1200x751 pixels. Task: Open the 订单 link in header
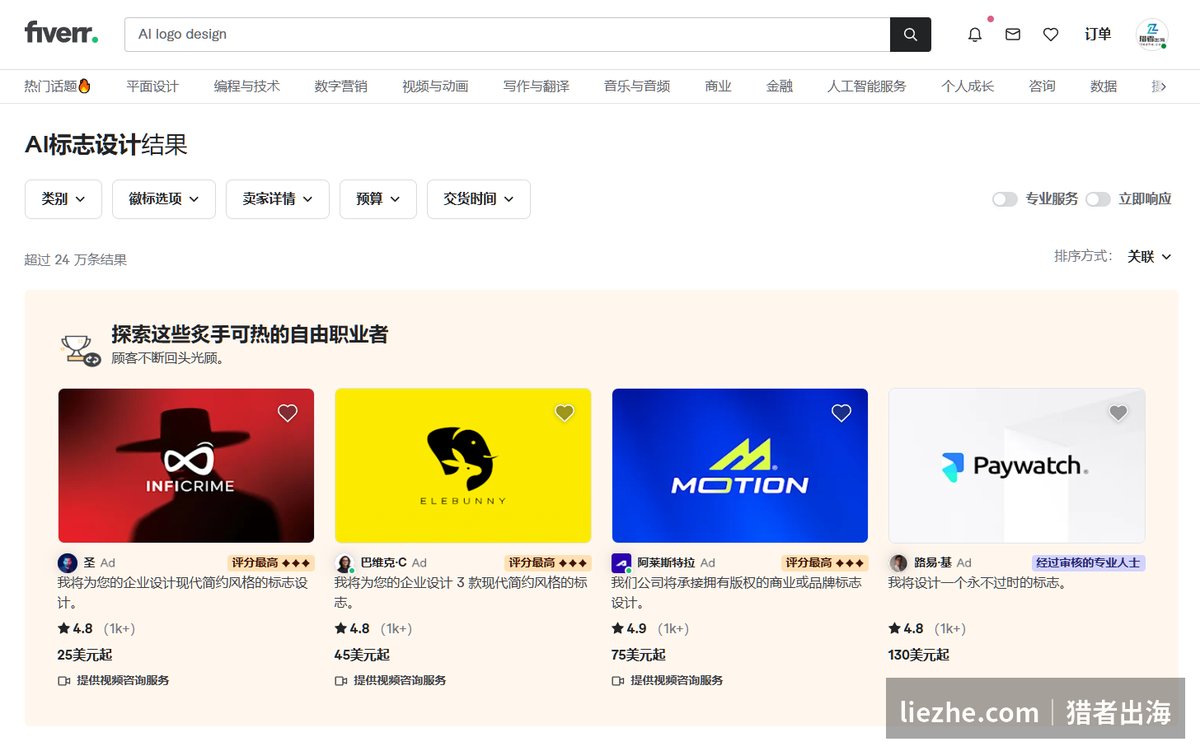(1098, 34)
